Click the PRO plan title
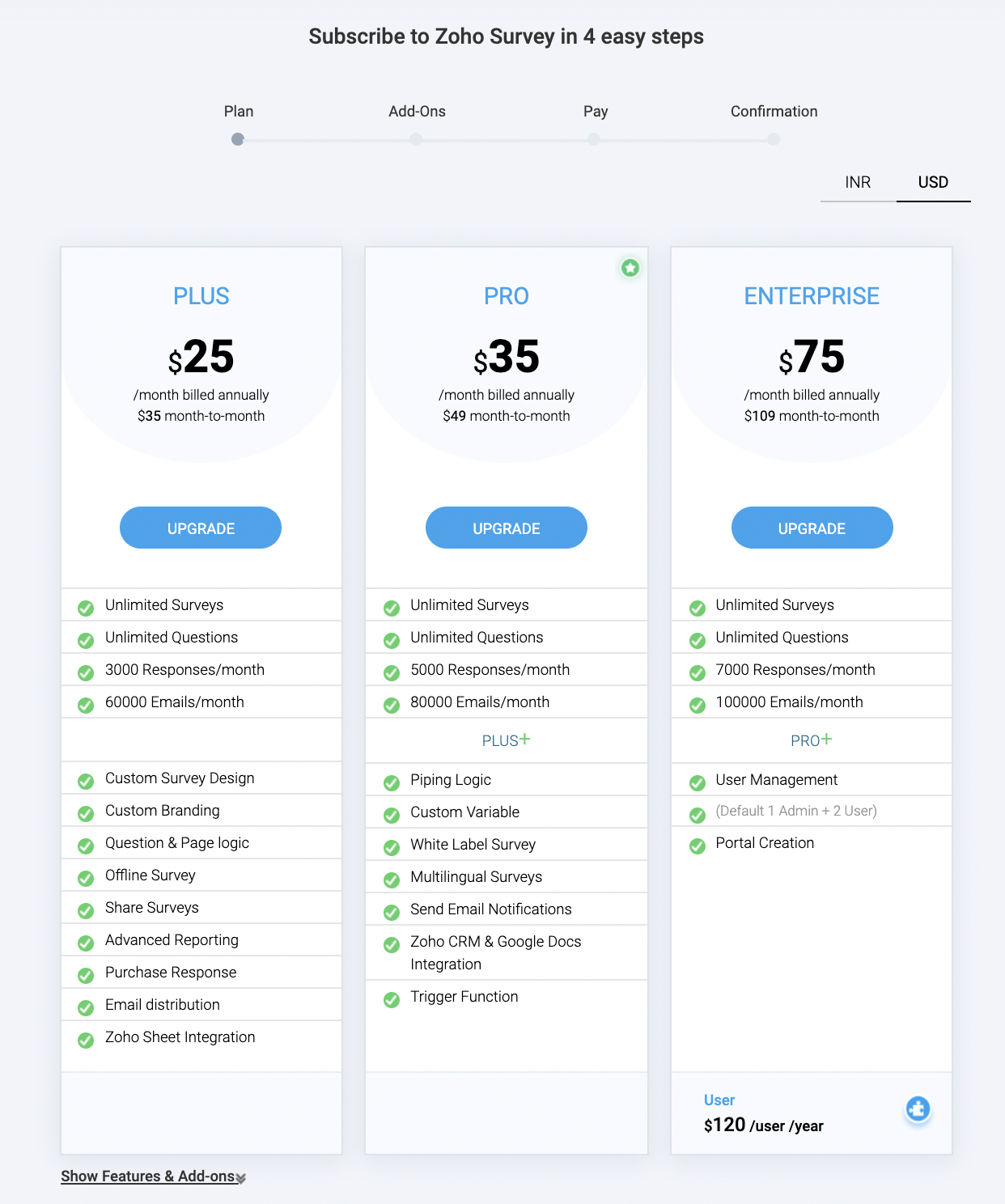The image size is (1005, 1204). tap(507, 296)
